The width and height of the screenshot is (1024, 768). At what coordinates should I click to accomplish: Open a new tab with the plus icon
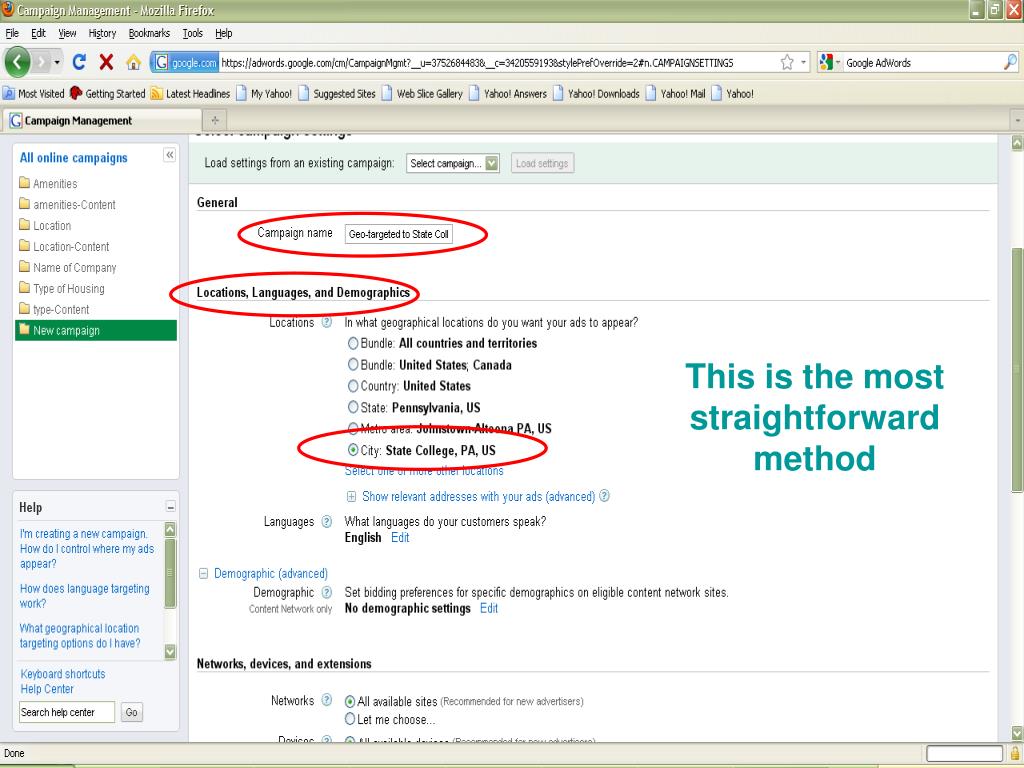(x=215, y=120)
